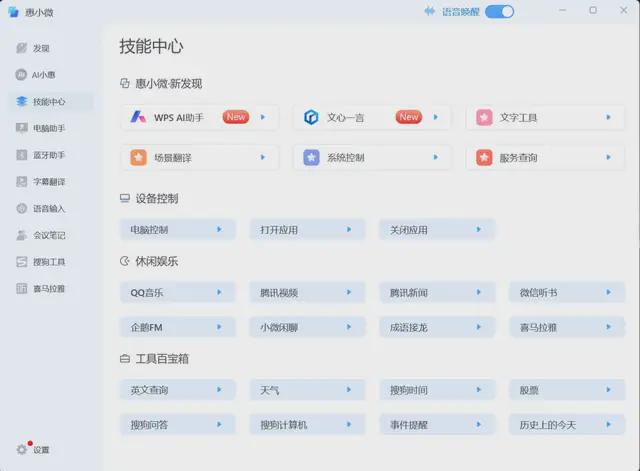Open the 天气 tool button
640x471 pixels.
307,390
